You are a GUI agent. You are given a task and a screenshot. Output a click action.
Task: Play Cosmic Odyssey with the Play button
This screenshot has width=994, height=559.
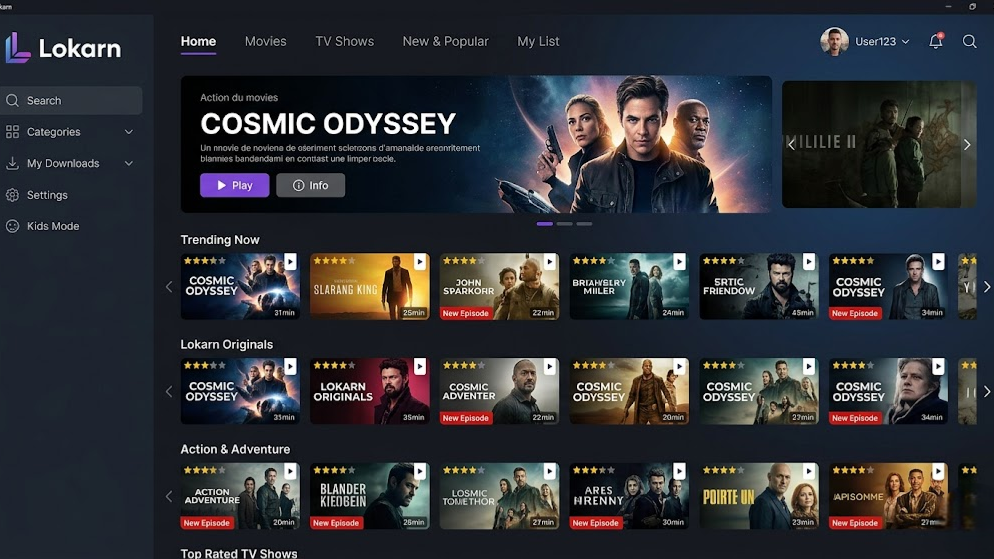click(235, 185)
